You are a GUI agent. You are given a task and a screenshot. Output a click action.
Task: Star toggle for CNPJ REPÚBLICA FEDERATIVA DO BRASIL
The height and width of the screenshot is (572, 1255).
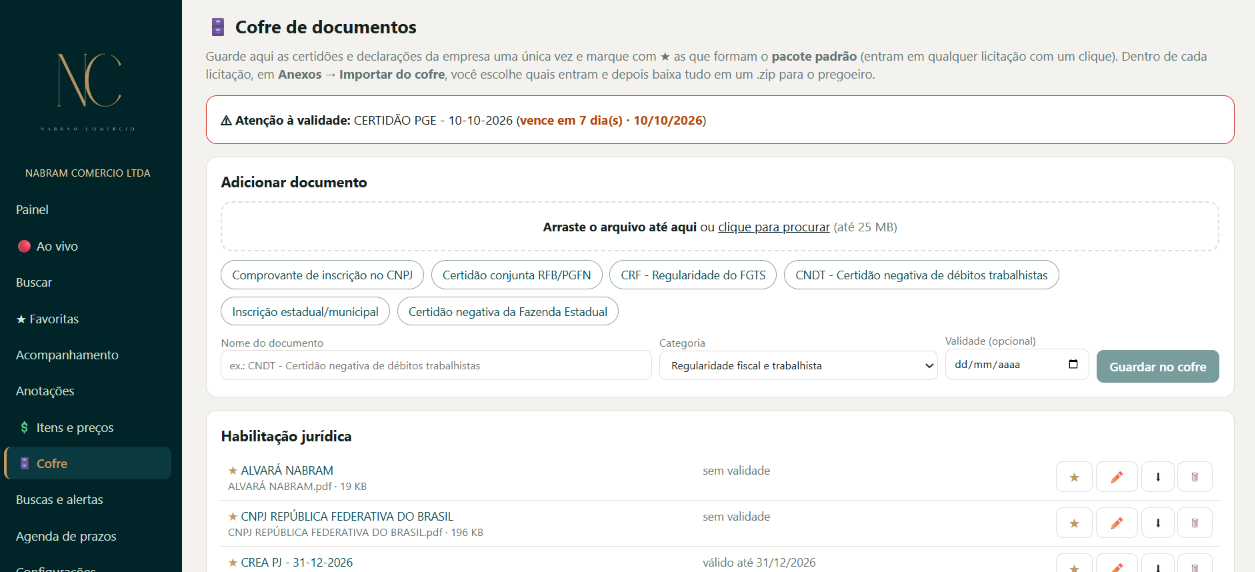[x=1074, y=523]
